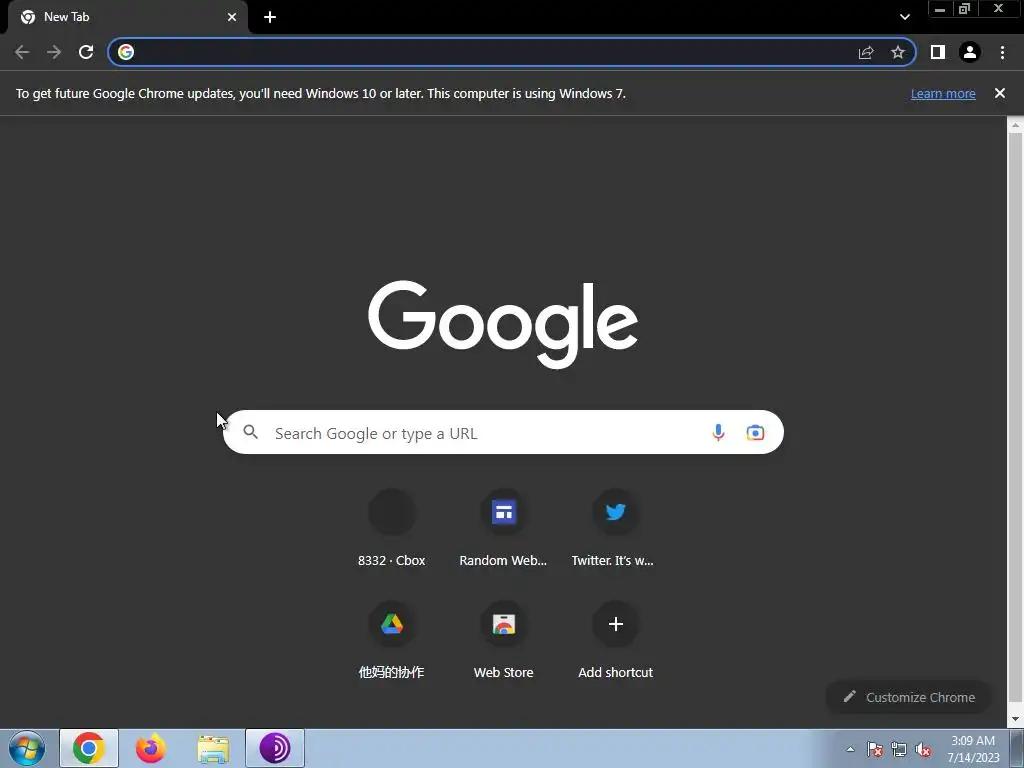The image size is (1024, 768).
Task: Focus the Search Google or type a URL box
Action: pos(503,432)
